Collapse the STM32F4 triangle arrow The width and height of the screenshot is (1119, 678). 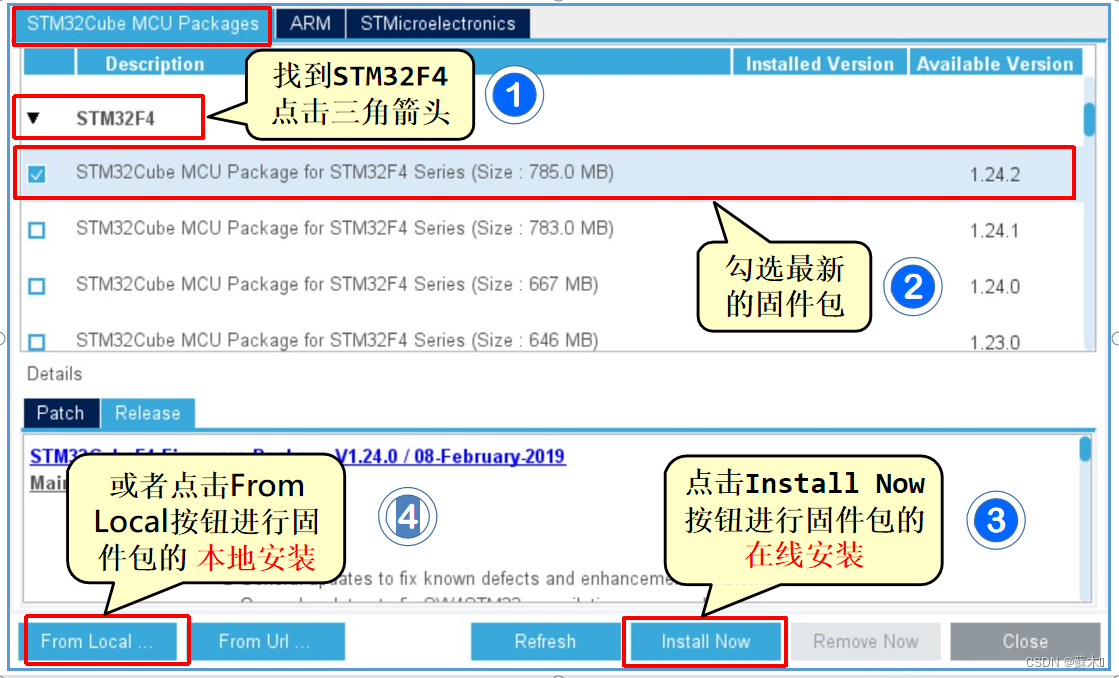(x=34, y=118)
